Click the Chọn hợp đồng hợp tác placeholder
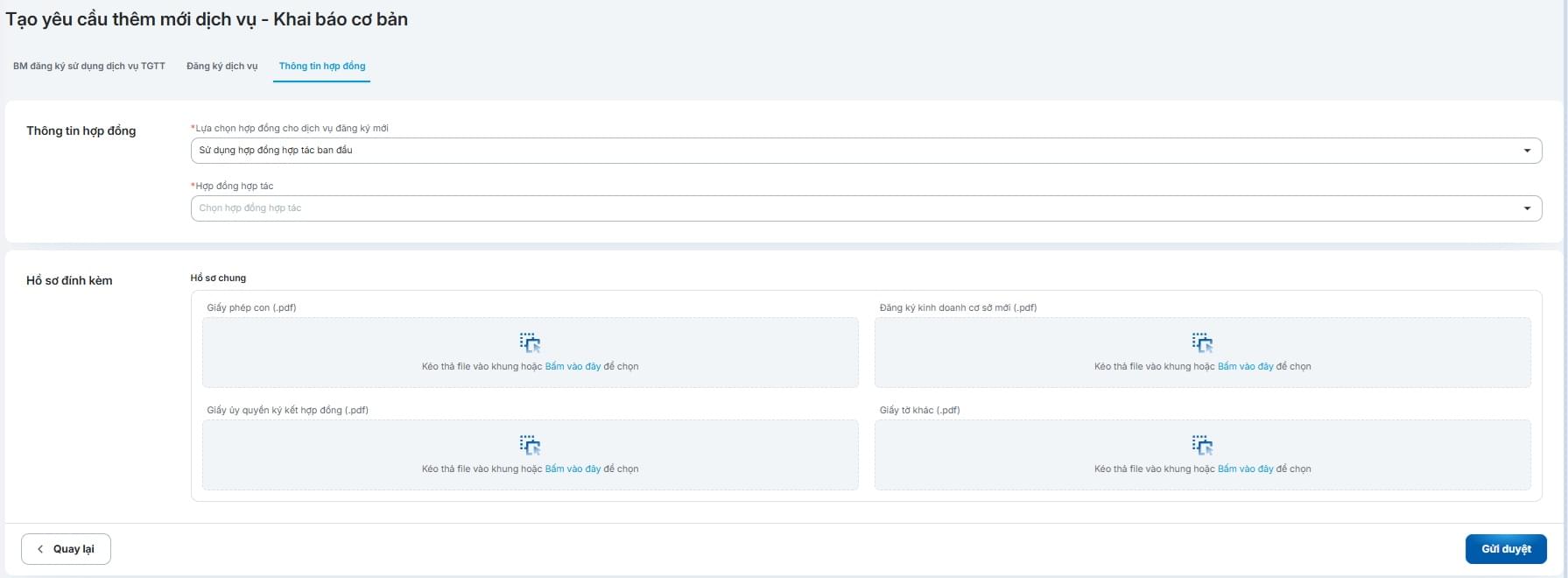 tap(250, 208)
